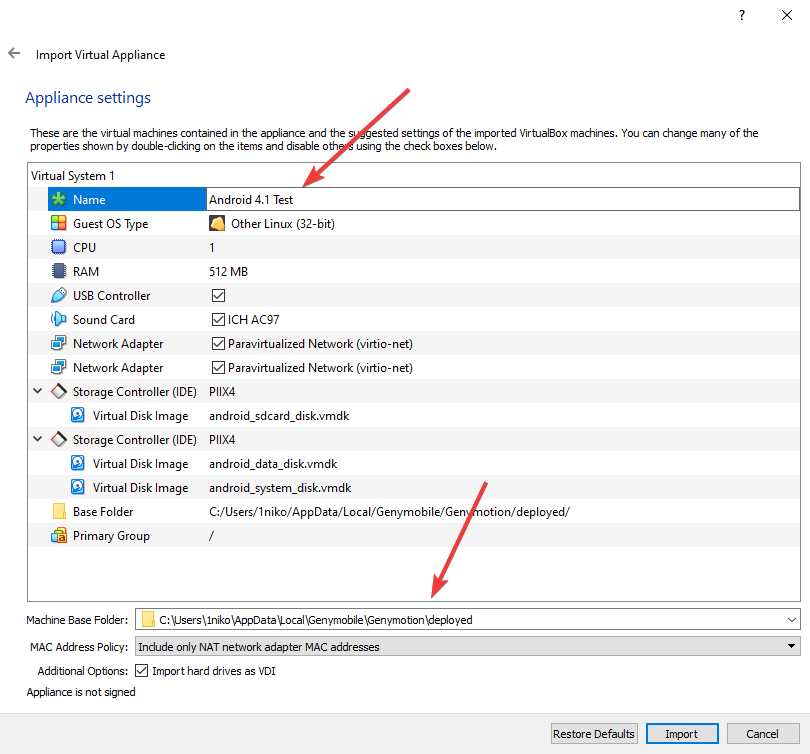This screenshot has height=754, width=810.
Task: Click the first PIIX4 controller value
Action: pos(222,391)
